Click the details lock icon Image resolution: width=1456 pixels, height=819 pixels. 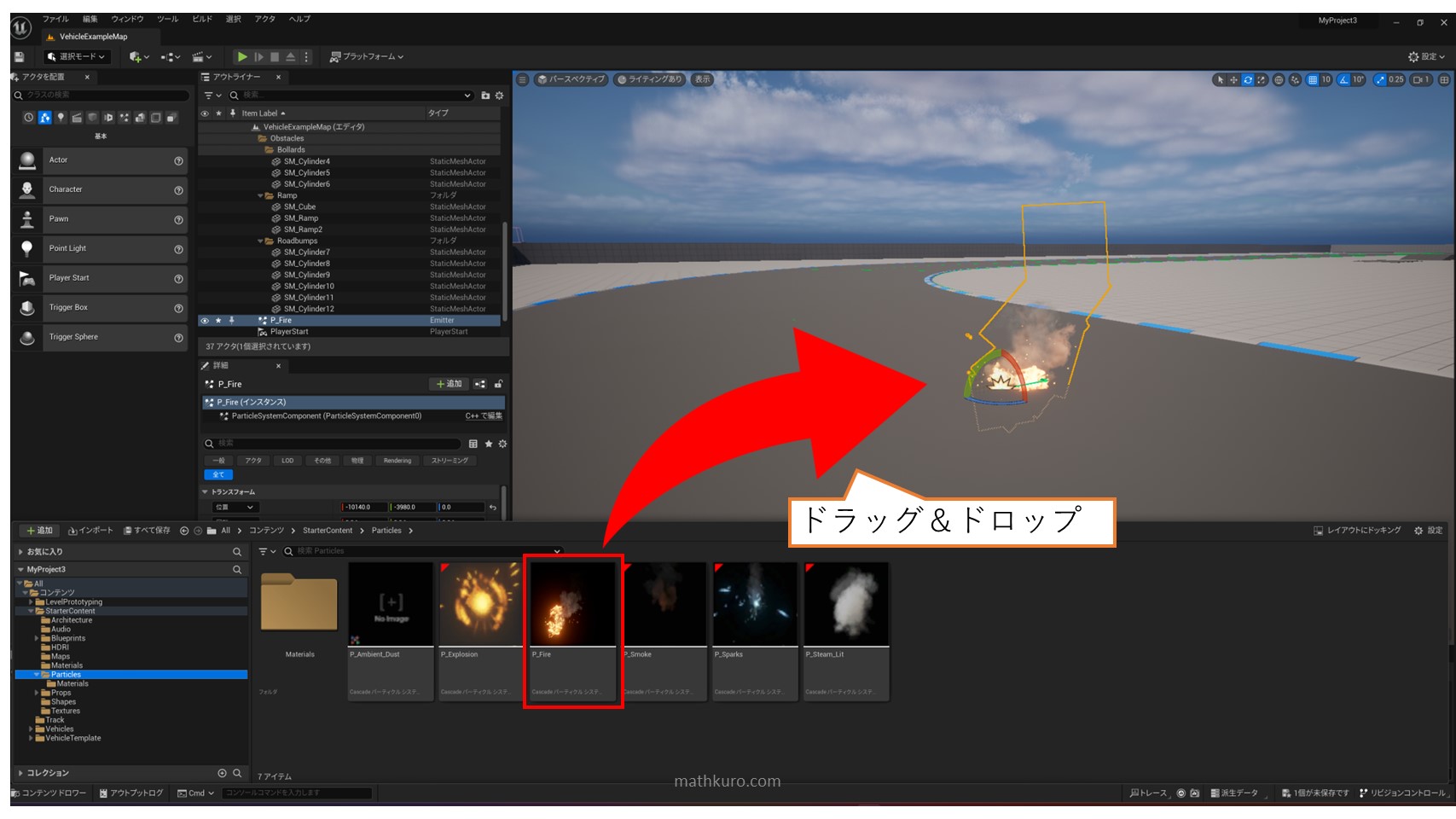(499, 384)
